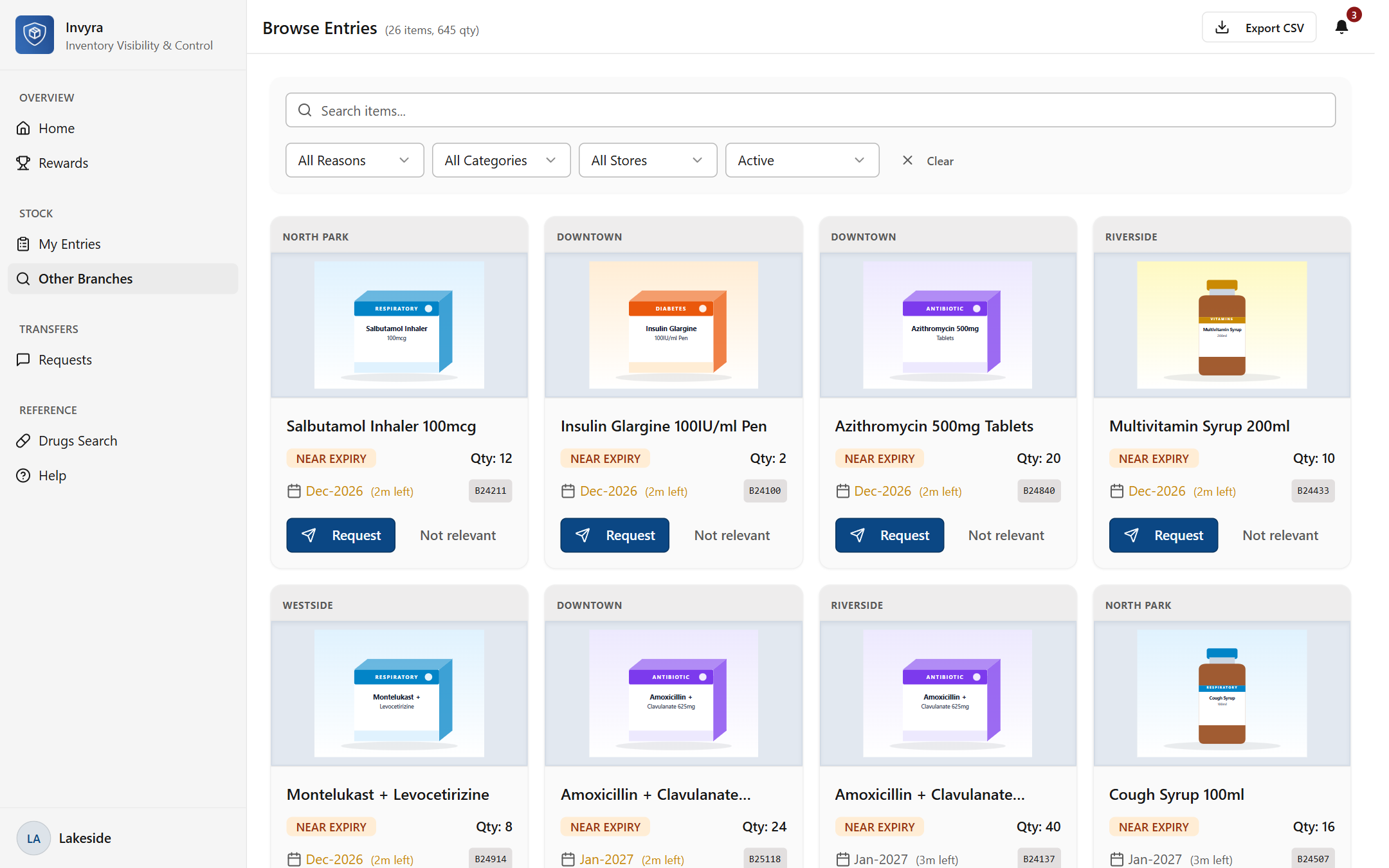
Task: Open the All Reasons dropdown
Action: tap(354, 160)
